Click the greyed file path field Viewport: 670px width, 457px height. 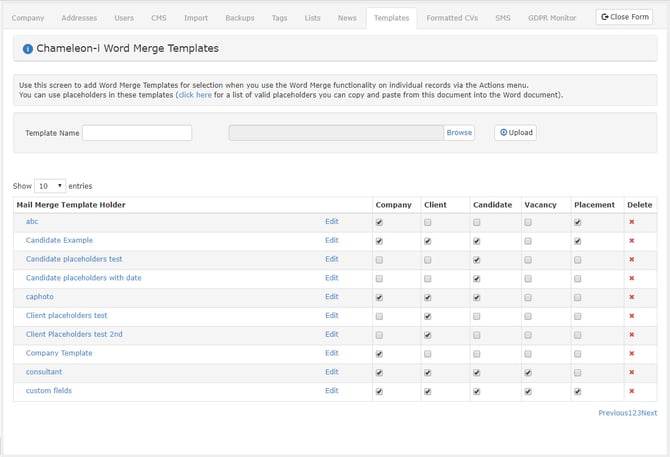point(336,133)
